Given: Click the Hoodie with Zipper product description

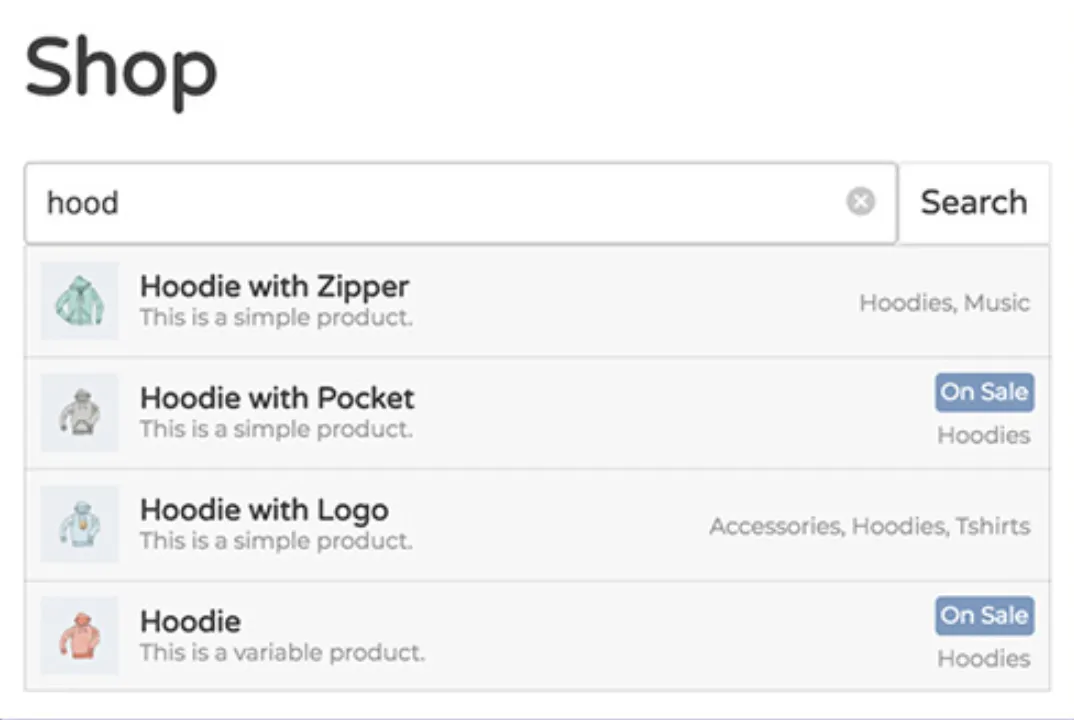Looking at the screenshot, I should click(276, 318).
